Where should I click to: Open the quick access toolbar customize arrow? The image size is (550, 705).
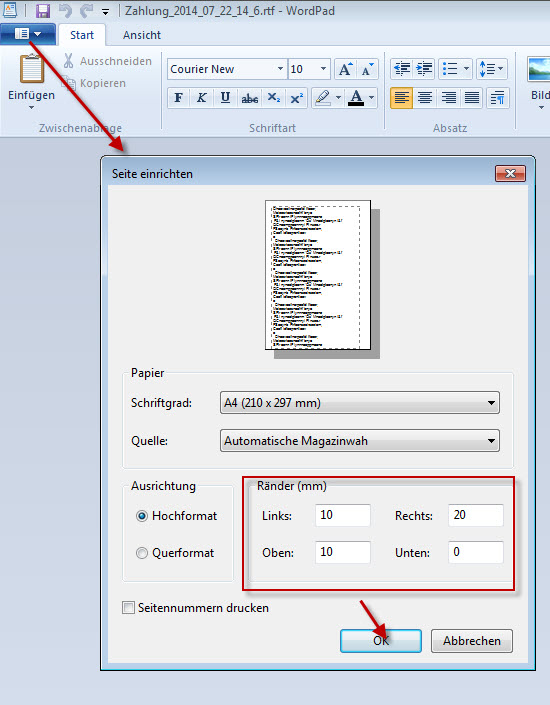106,12
